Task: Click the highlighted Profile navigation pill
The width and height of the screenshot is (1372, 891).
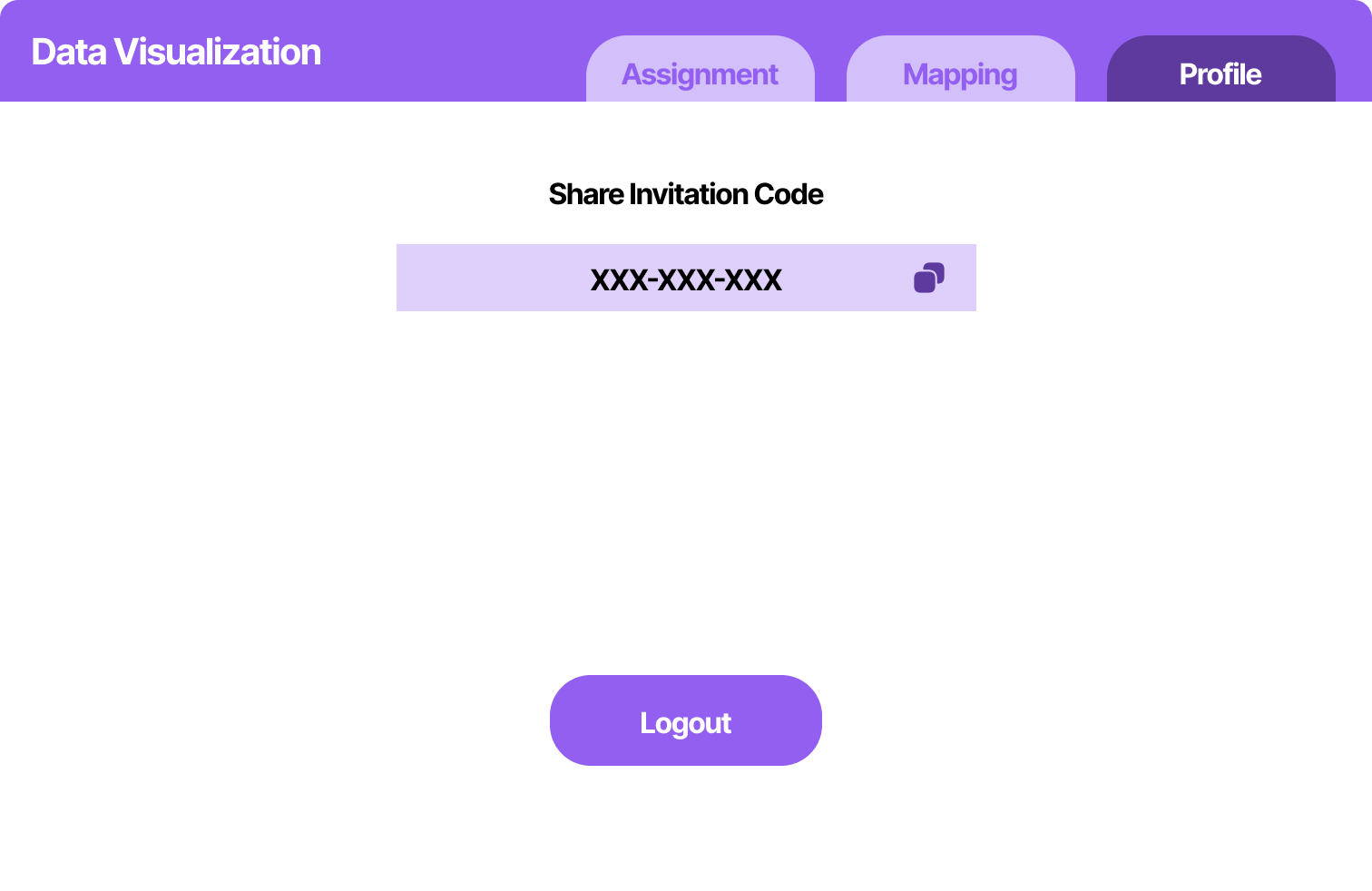Action: pyautogui.click(x=1220, y=74)
